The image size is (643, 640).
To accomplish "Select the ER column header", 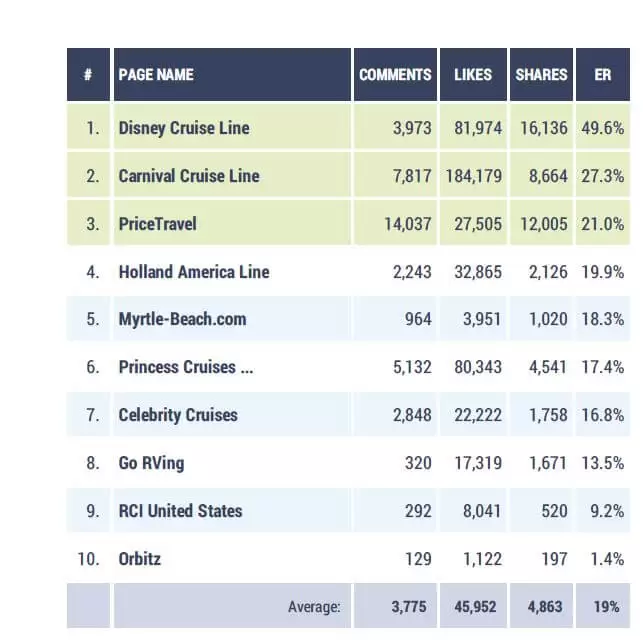I will tap(603, 74).
